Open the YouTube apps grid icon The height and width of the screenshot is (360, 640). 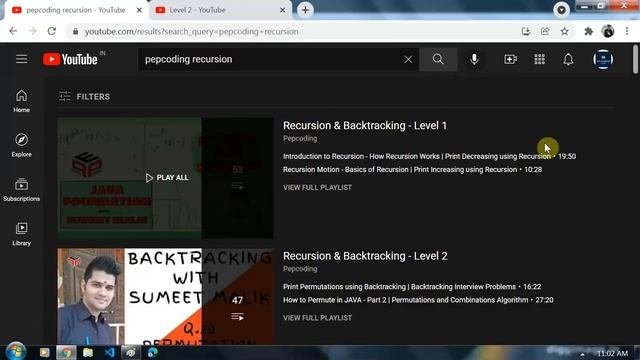pyautogui.click(x=539, y=59)
